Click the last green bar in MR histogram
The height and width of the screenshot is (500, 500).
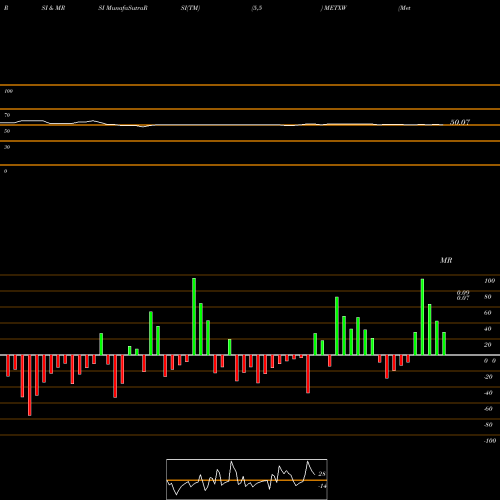tap(444, 343)
